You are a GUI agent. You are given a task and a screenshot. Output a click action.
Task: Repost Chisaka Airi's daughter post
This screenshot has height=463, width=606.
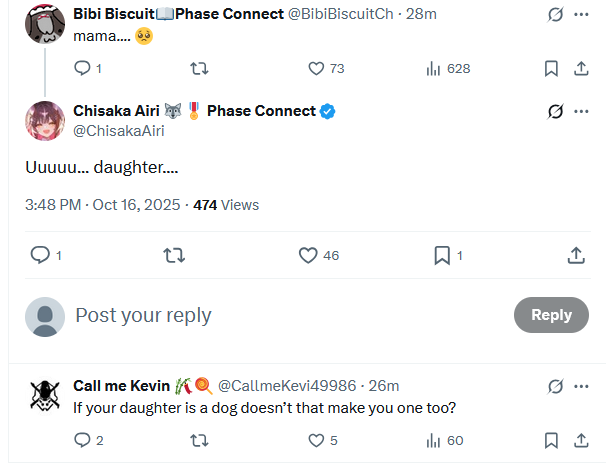tap(174, 255)
